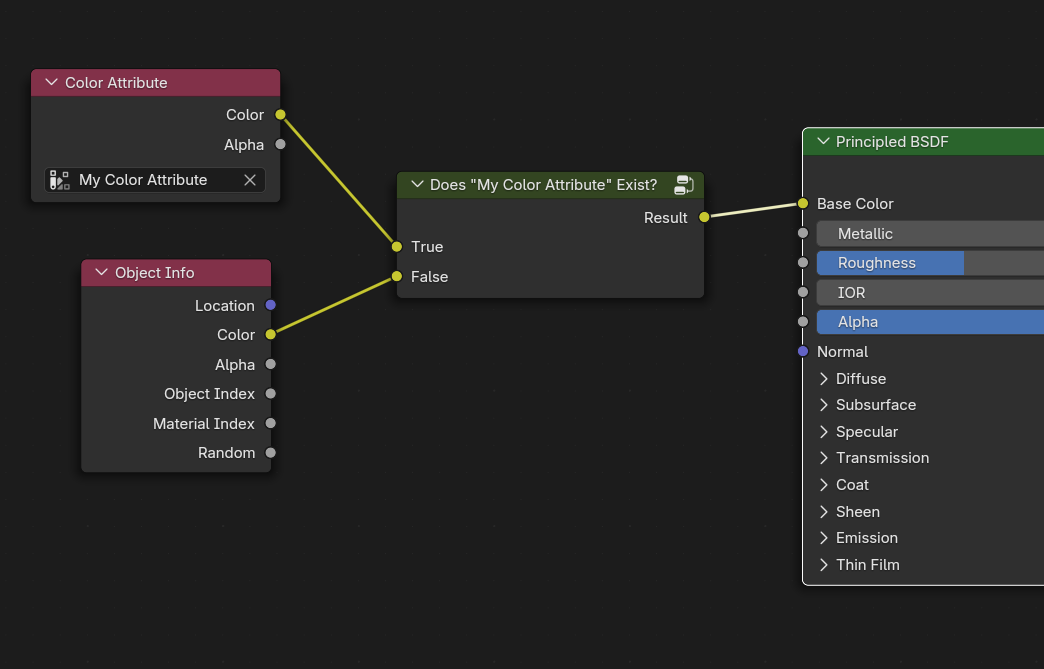Image resolution: width=1044 pixels, height=669 pixels.
Task: Click the Normal input socket
Action: tap(803, 351)
